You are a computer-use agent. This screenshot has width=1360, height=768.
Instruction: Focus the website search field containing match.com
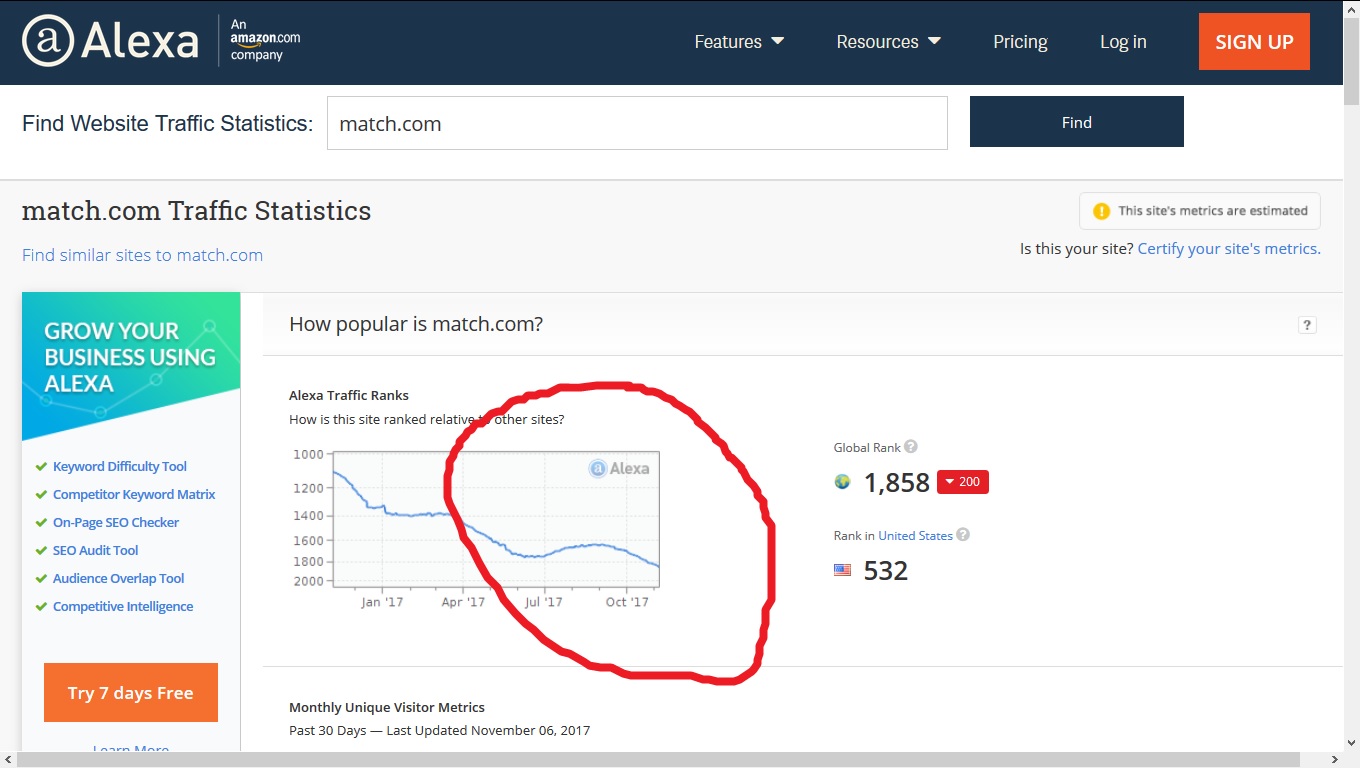click(637, 123)
